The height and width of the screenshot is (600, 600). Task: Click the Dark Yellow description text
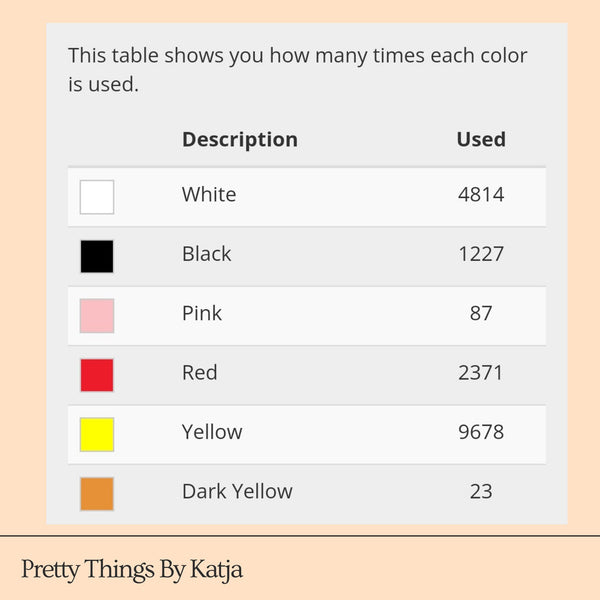click(x=237, y=491)
